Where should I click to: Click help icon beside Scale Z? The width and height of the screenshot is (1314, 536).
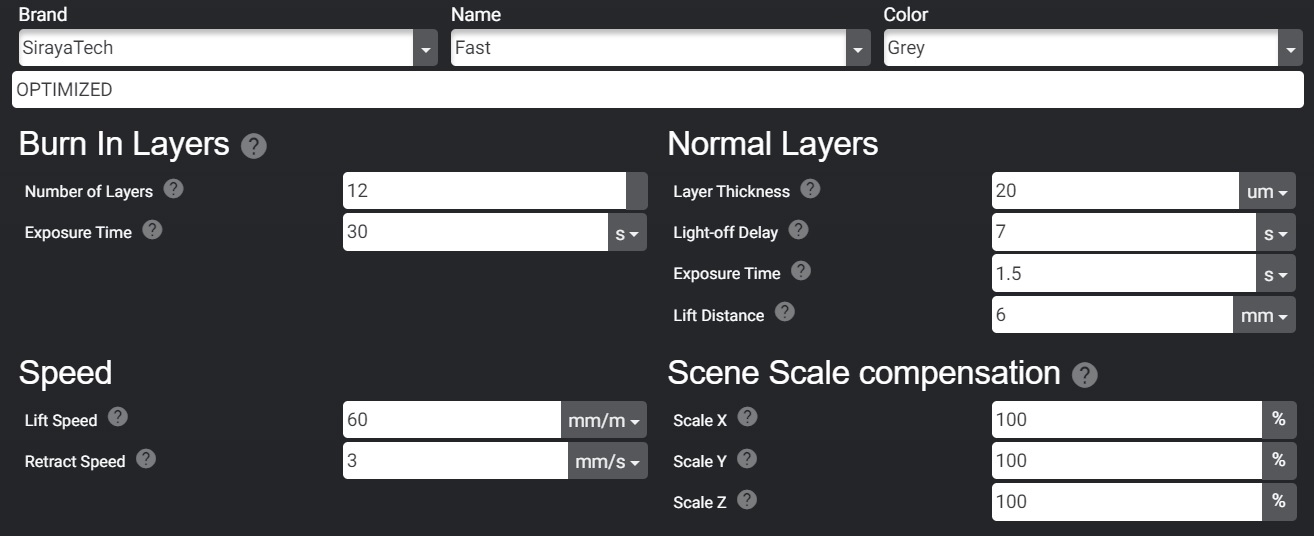(747, 499)
